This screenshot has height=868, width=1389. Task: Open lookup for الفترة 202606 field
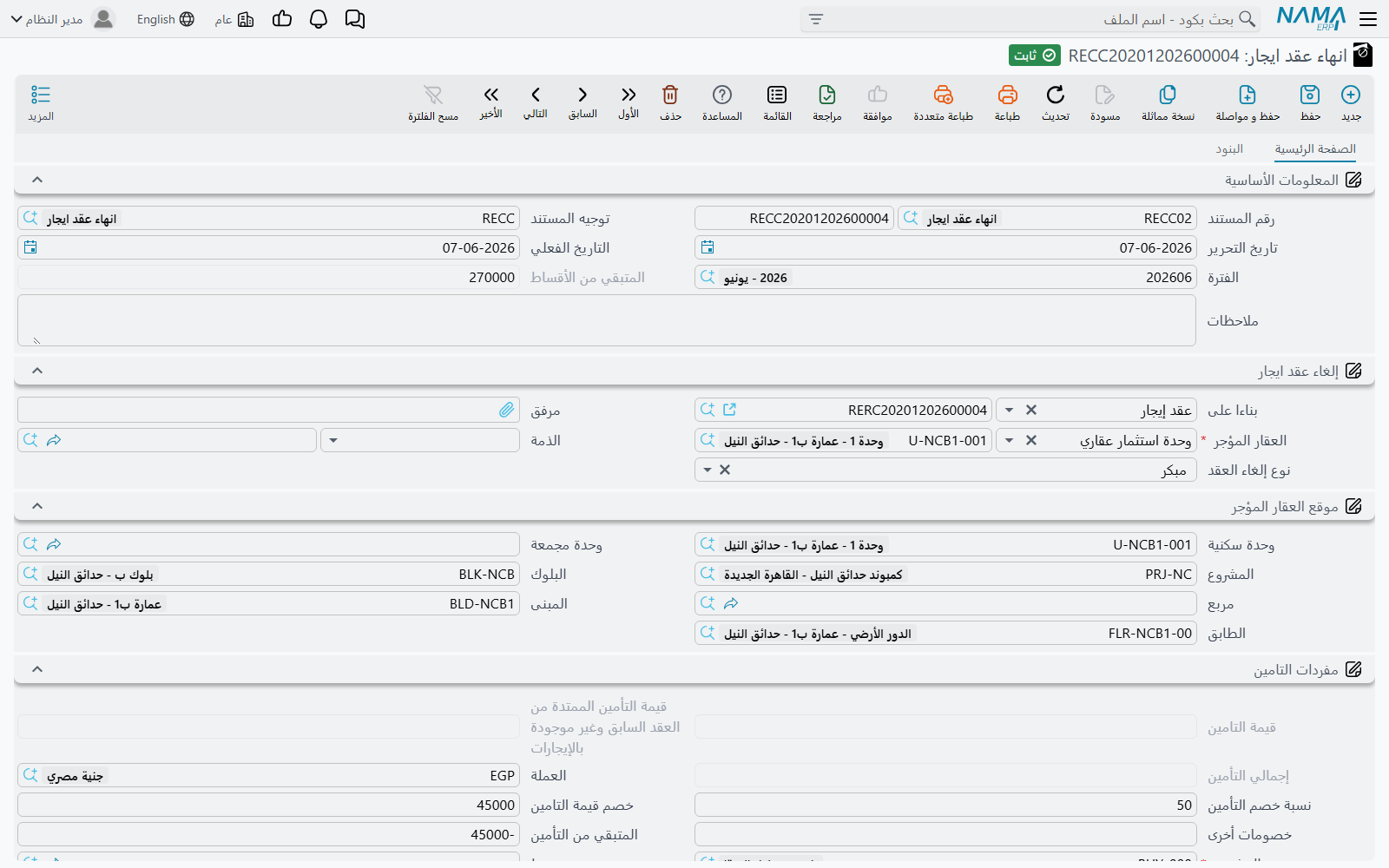pyautogui.click(x=708, y=277)
